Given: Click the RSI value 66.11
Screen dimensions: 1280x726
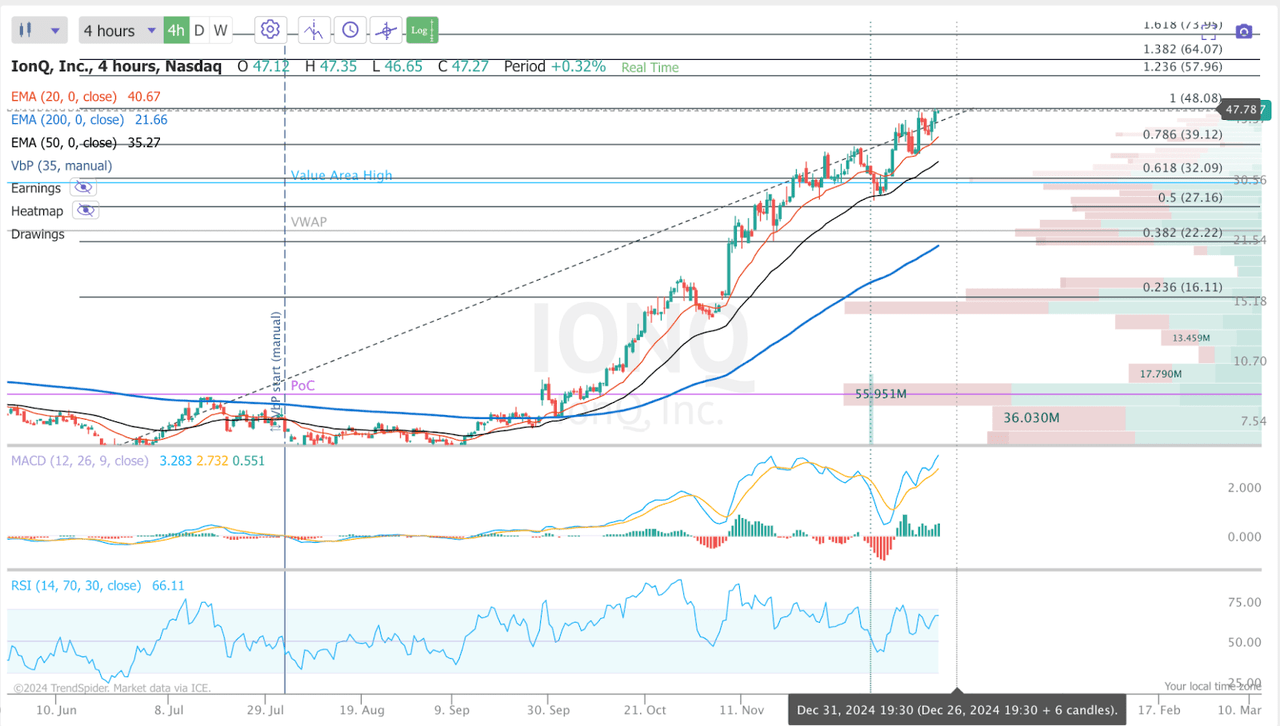Looking at the screenshot, I should pos(168,585).
